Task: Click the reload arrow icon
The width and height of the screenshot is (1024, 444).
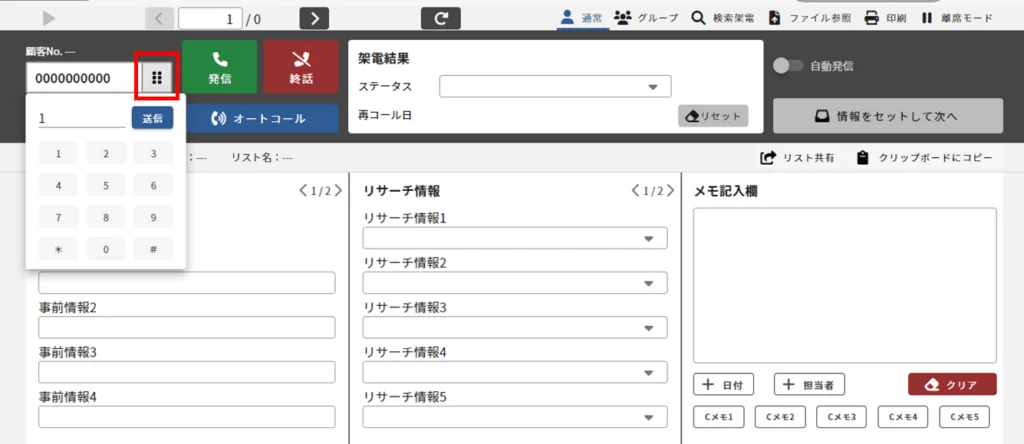Action: (440, 18)
